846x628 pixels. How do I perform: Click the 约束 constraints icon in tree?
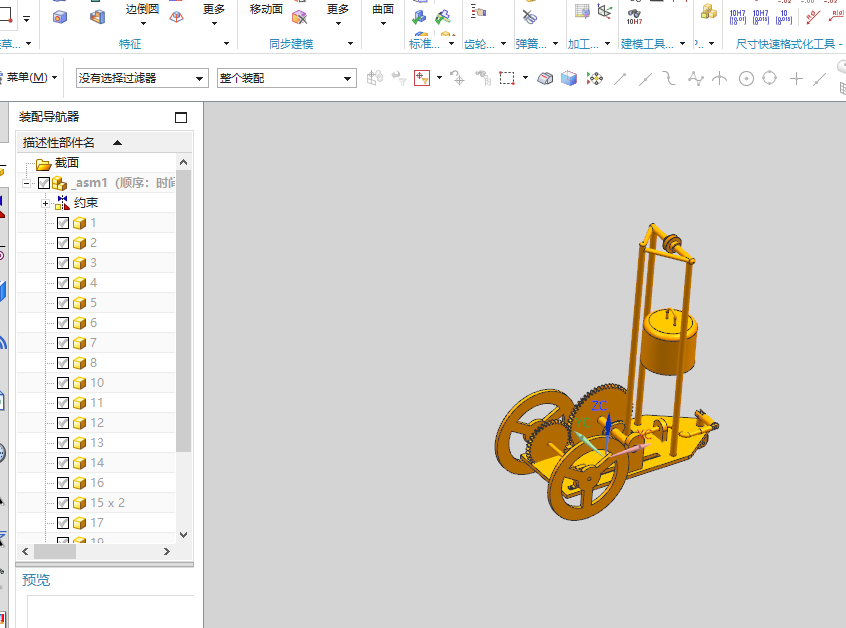[x=62, y=203]
